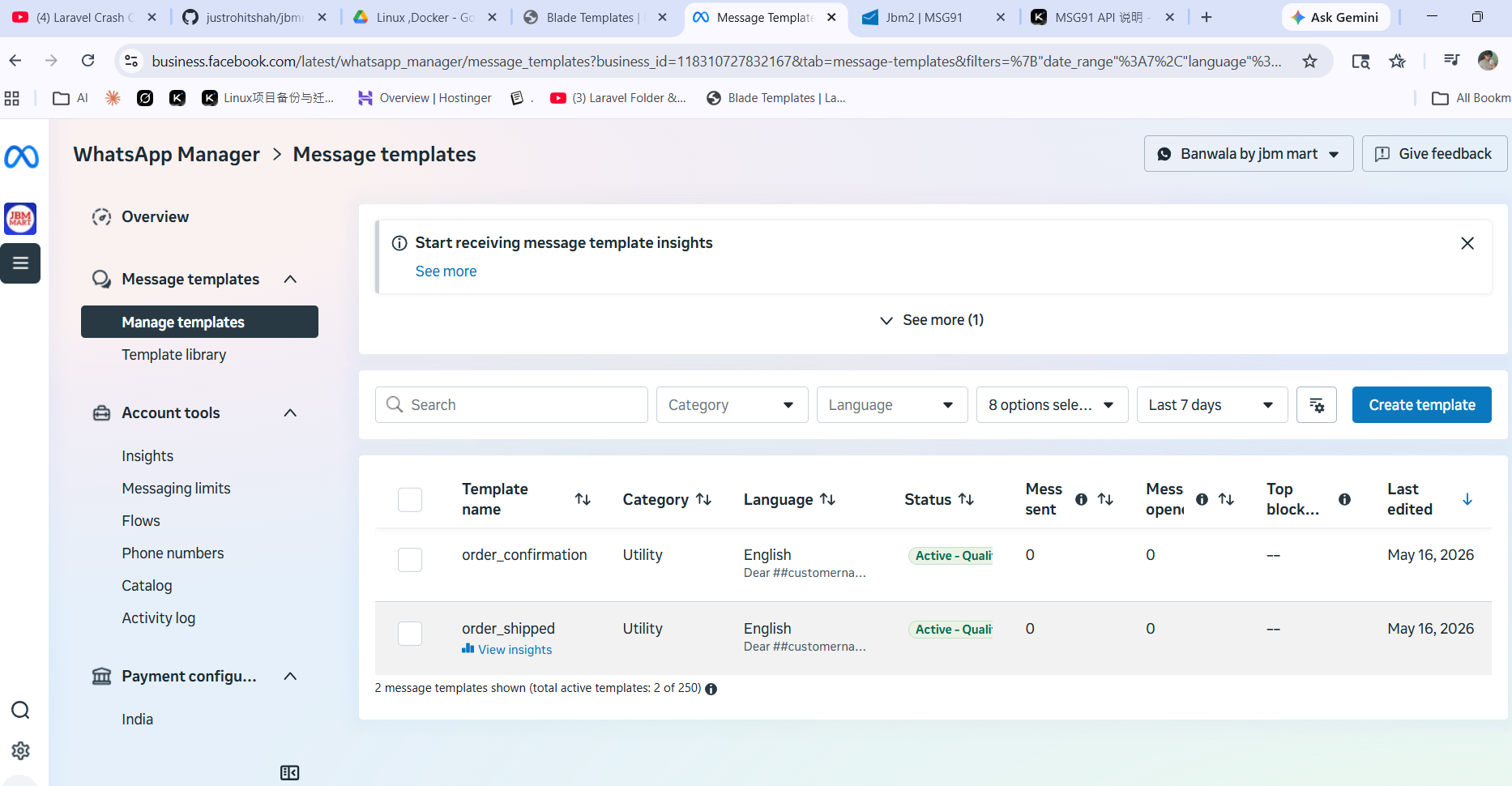
Task: Click info icon next to Messages sent
Action: tap(1081, 499)
